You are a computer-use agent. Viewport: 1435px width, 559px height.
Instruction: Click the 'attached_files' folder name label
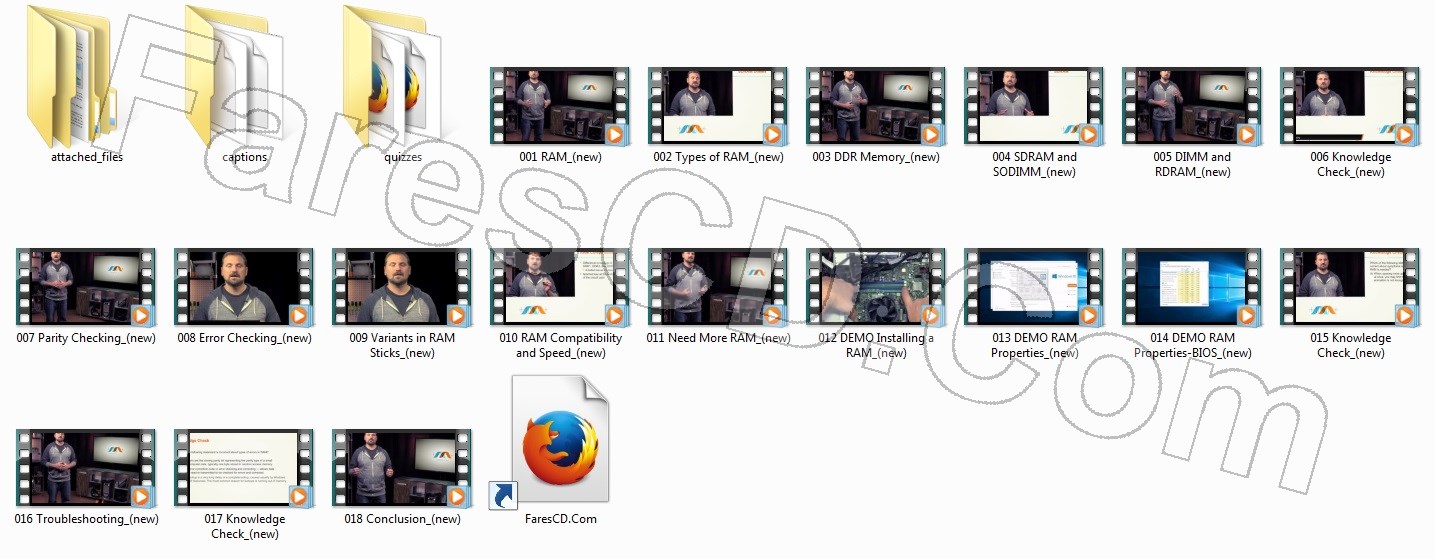pos(86,157)
